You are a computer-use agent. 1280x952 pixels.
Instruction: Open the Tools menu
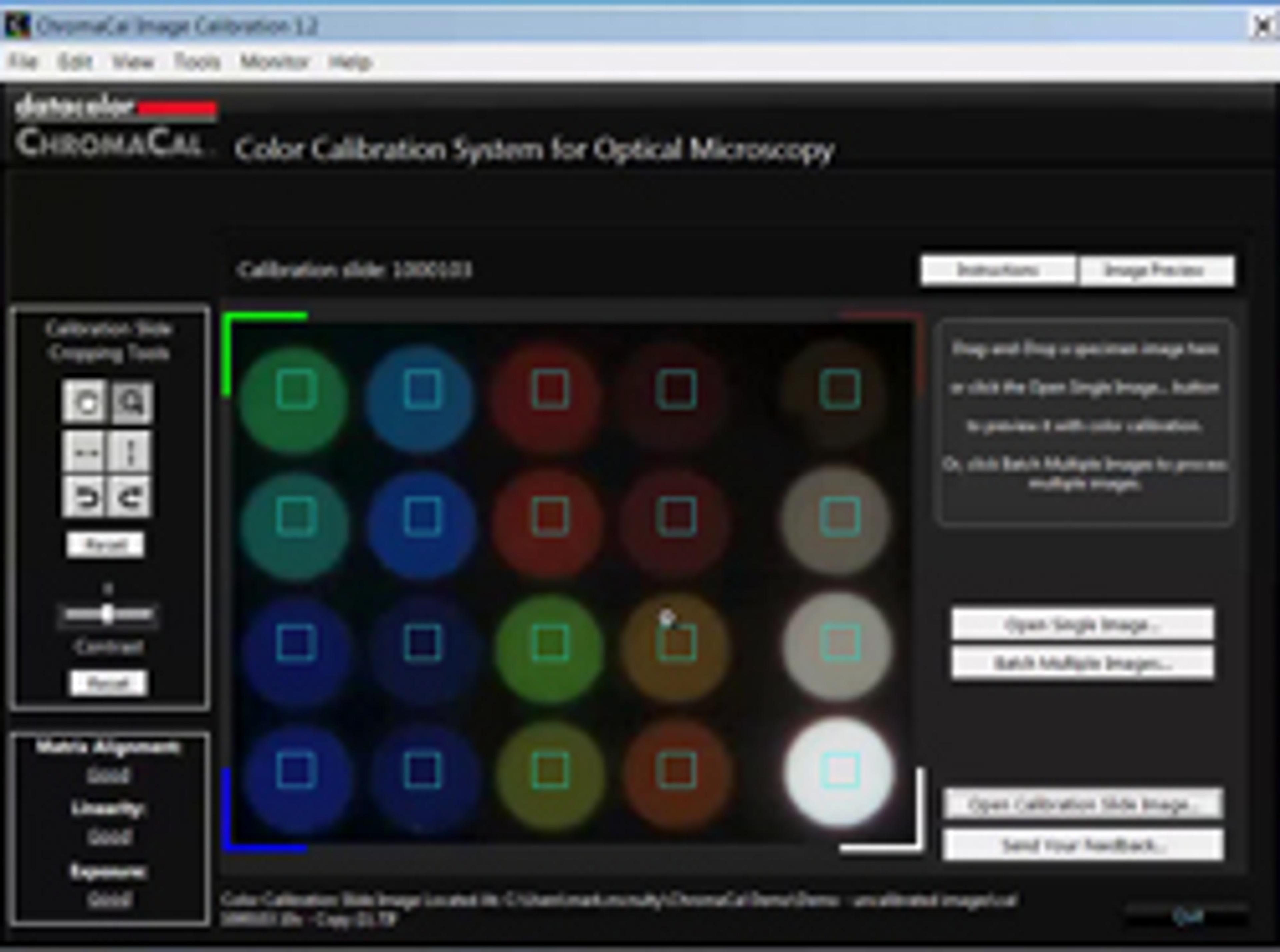197,61
